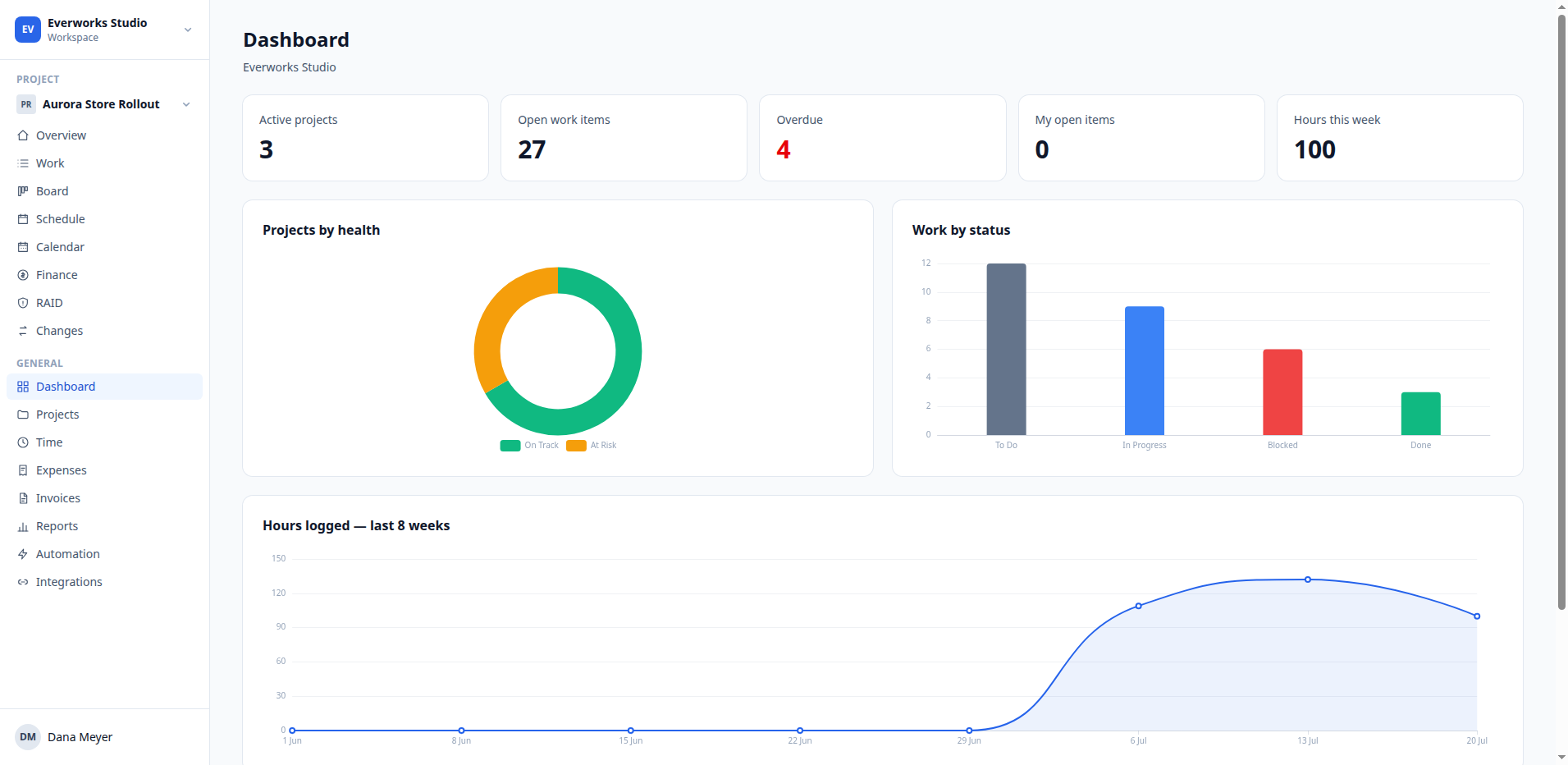This screenshot has height=765, width=1568.
Task: Click the green On Track donut segment
Action: click(619, 386)
